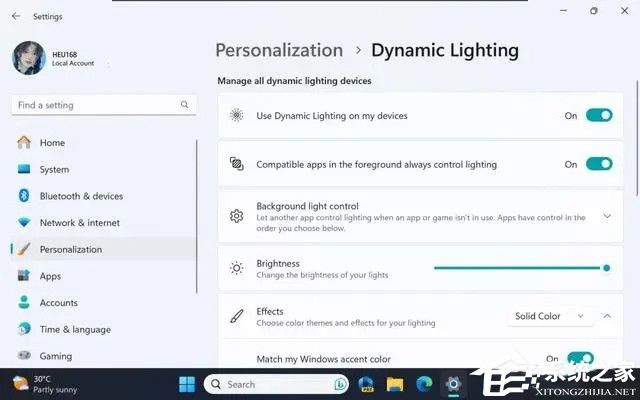640x400 pixels.
Task: Expand the Background light control section
Action: click(x=607, y=216)
